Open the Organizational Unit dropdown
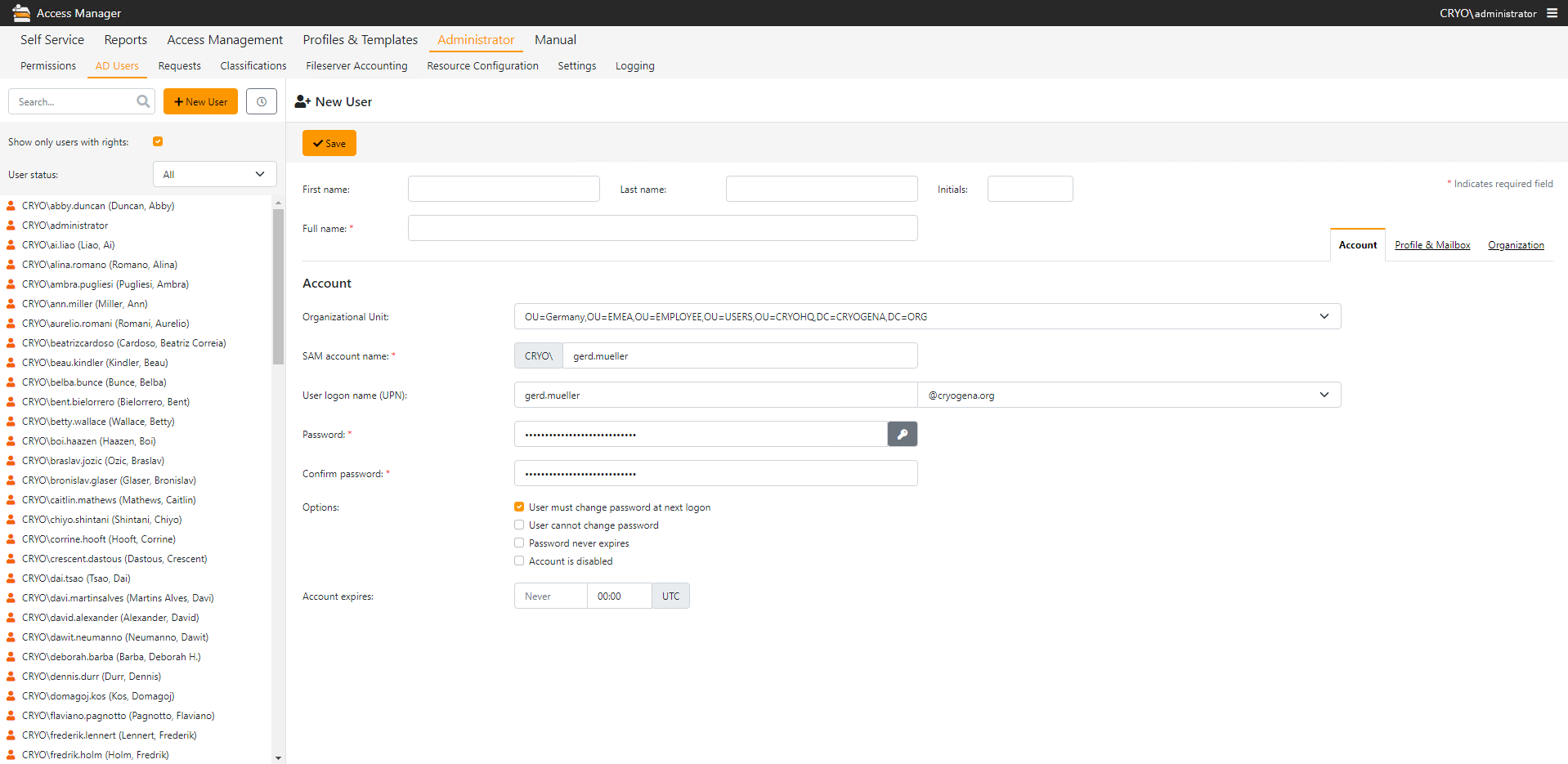Image resolution: width=1568 pixels, height=764 pixels. [x=927, y=316]
